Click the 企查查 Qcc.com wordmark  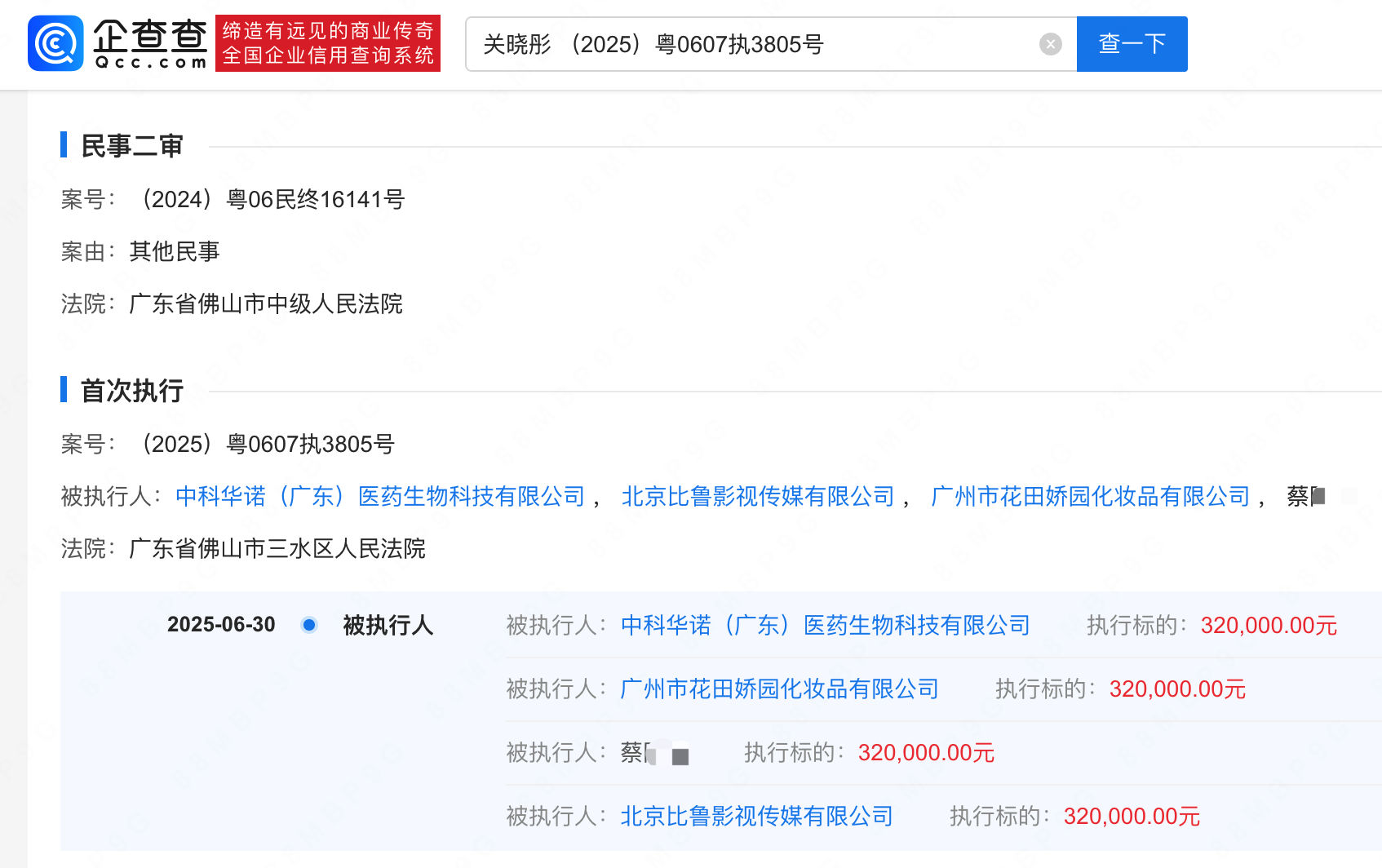point(150,43)
